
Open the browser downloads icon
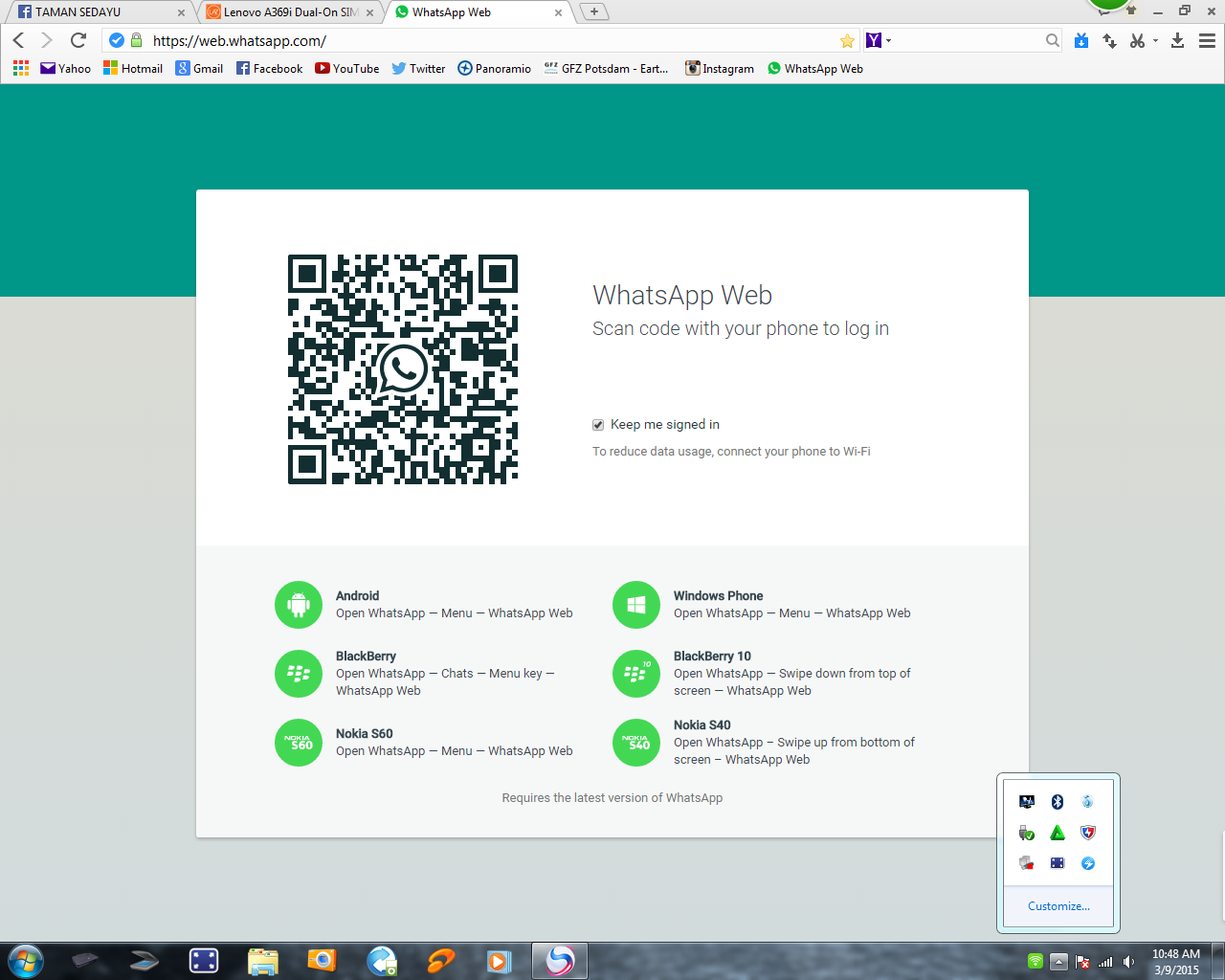pos(1178,40)
